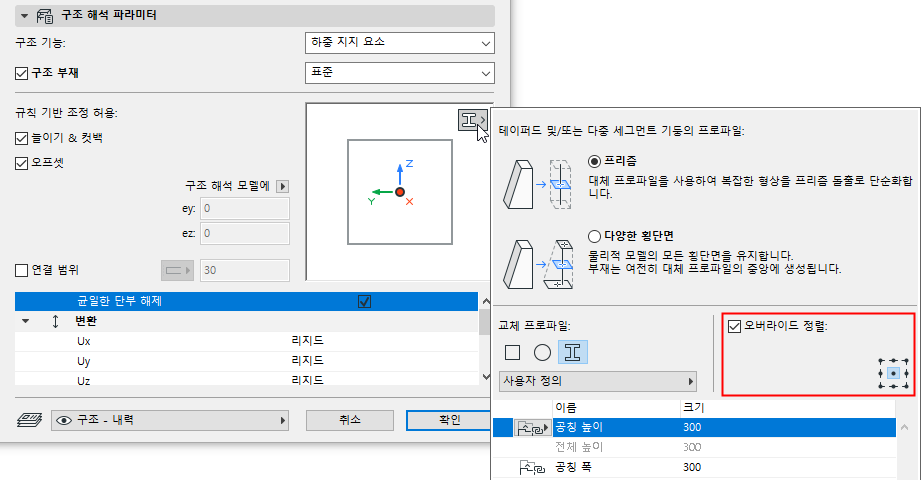921x480 pixels.
Task: Open the 연결 범위 shape selector button
Action: coord(177,270)
